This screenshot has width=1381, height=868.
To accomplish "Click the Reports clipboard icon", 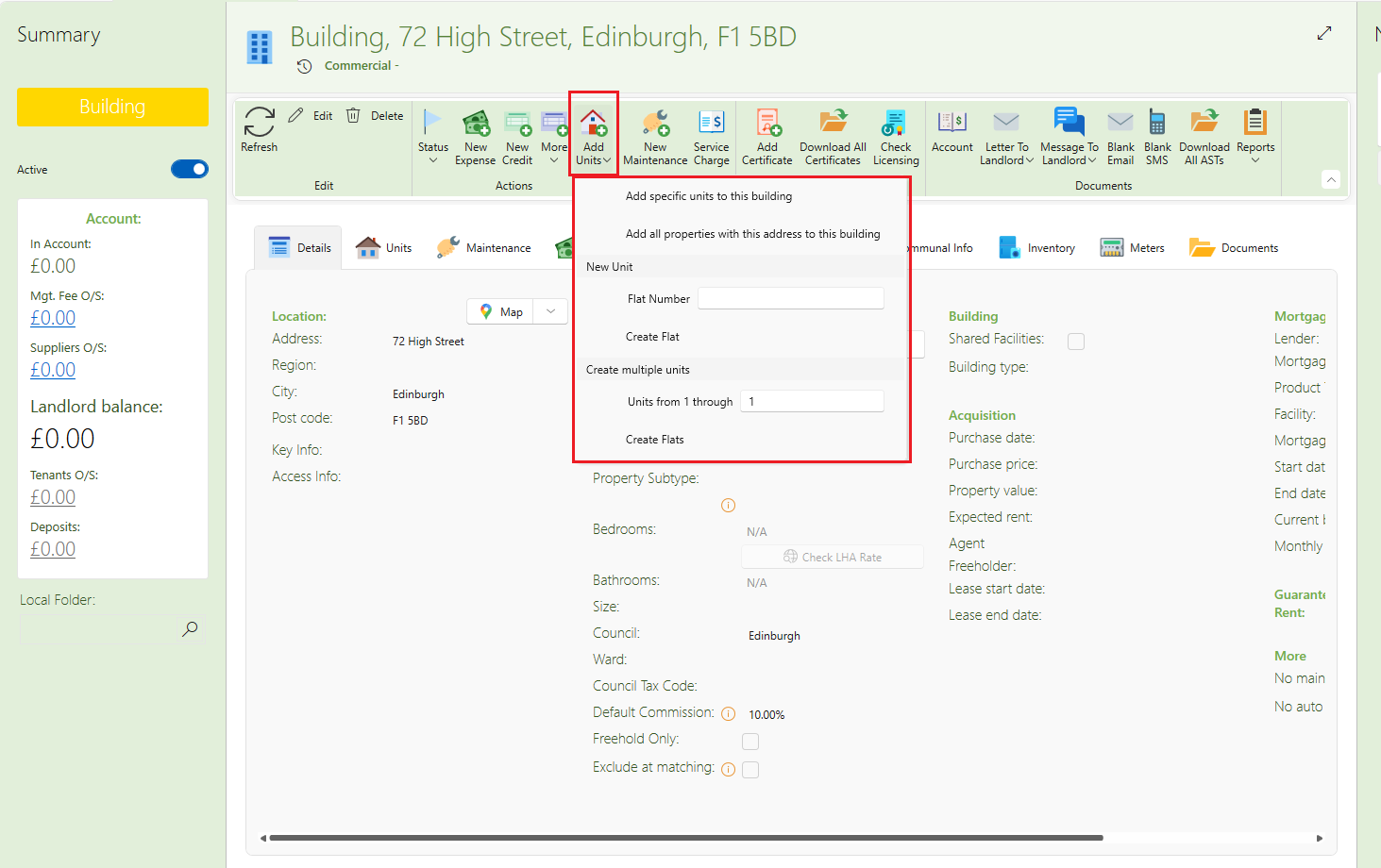I will [1255, 122].
